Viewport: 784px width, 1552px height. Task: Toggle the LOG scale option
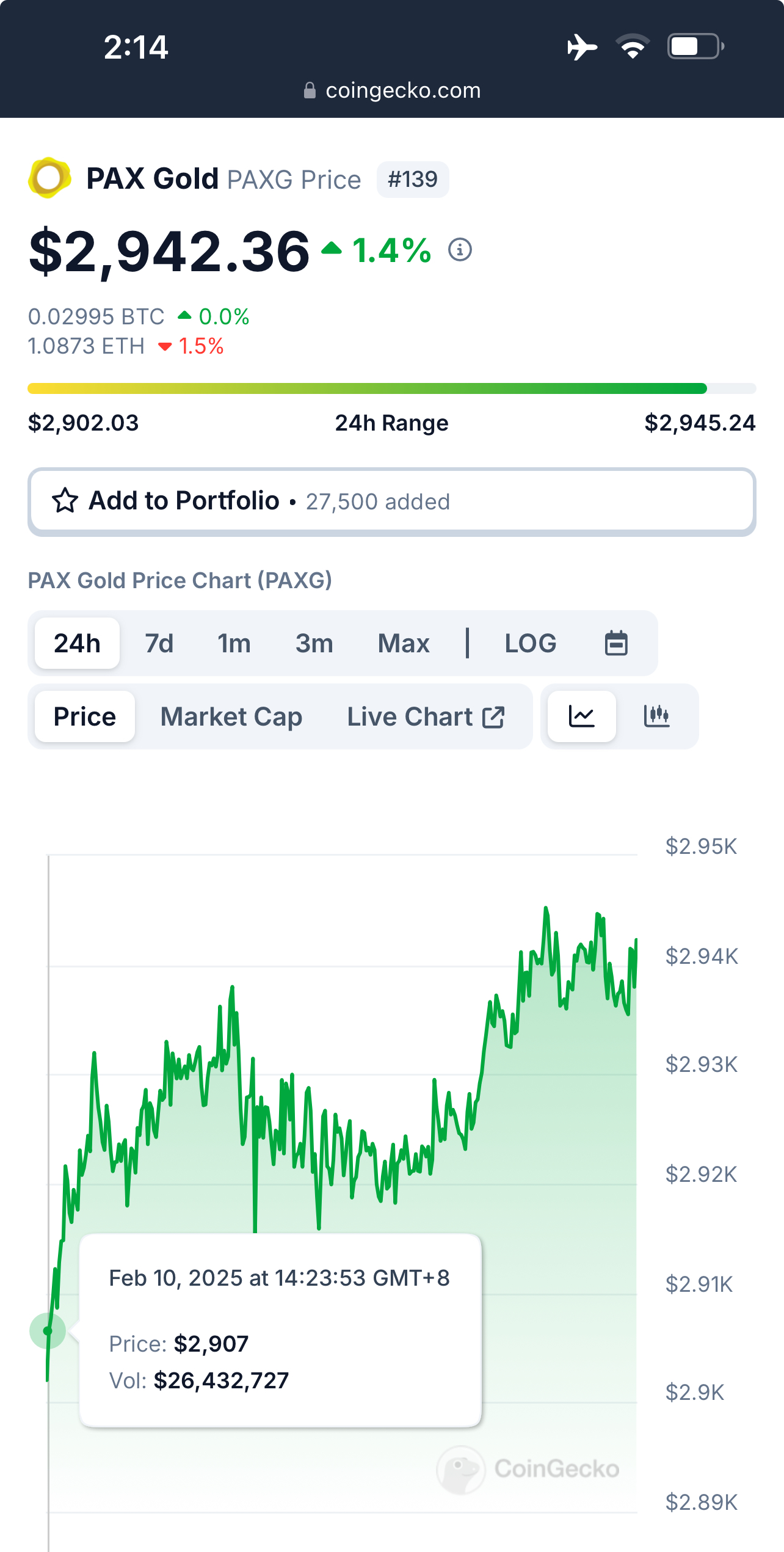530,643
